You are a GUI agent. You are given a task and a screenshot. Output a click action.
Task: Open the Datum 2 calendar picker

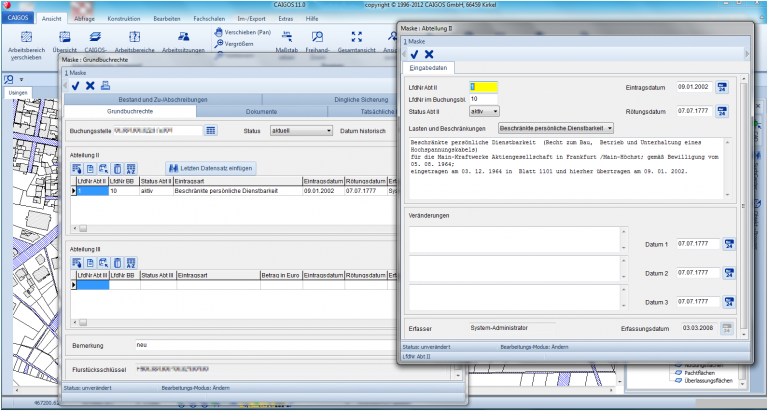[x=729, y=273]
